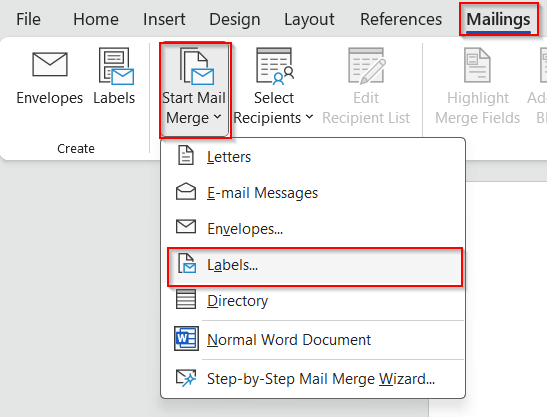Choose Normal Word Document option
This screenshot has height=417, width=547.
[x=313, y=340]
